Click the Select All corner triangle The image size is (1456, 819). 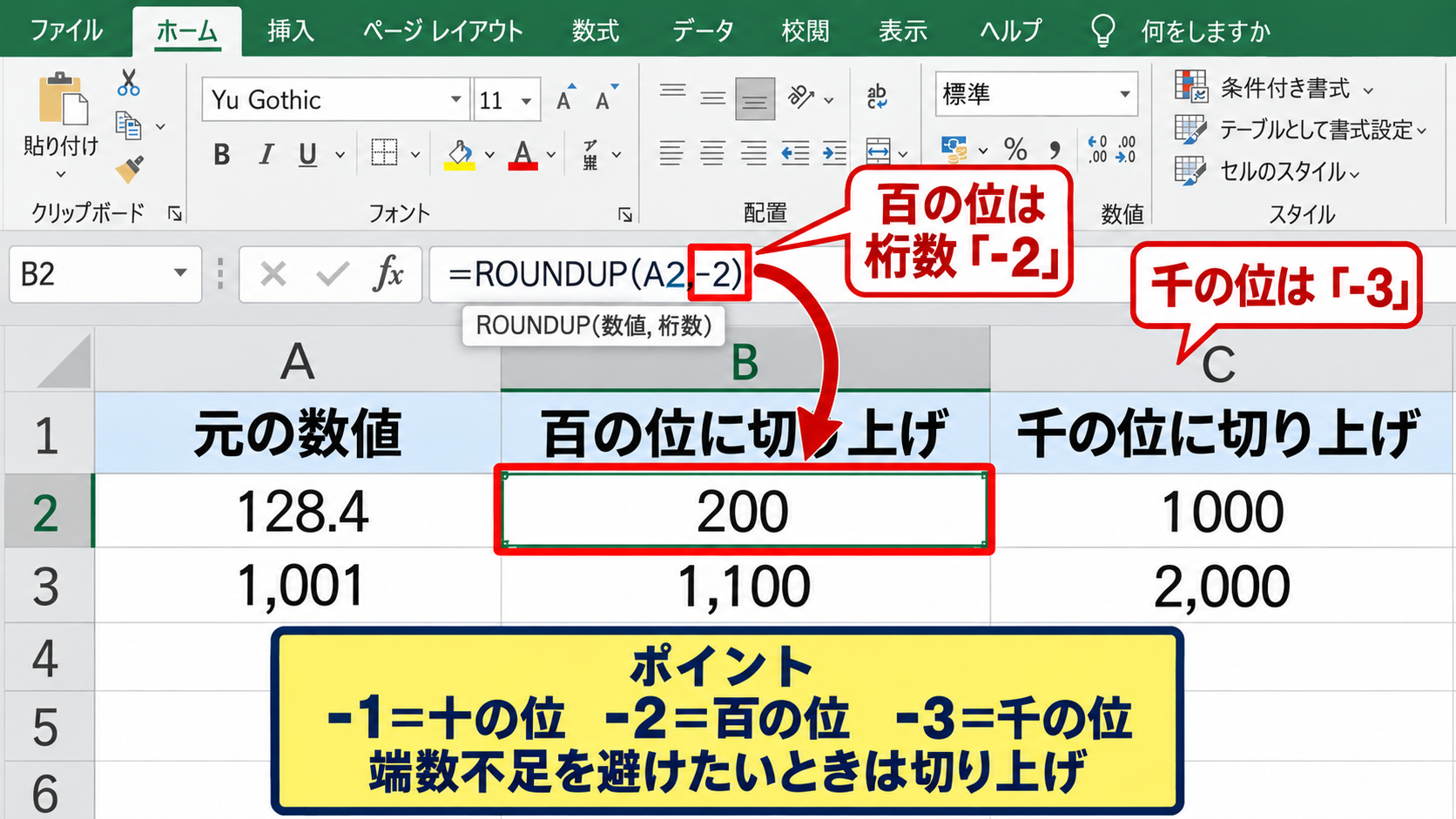[x=65, y=360]
